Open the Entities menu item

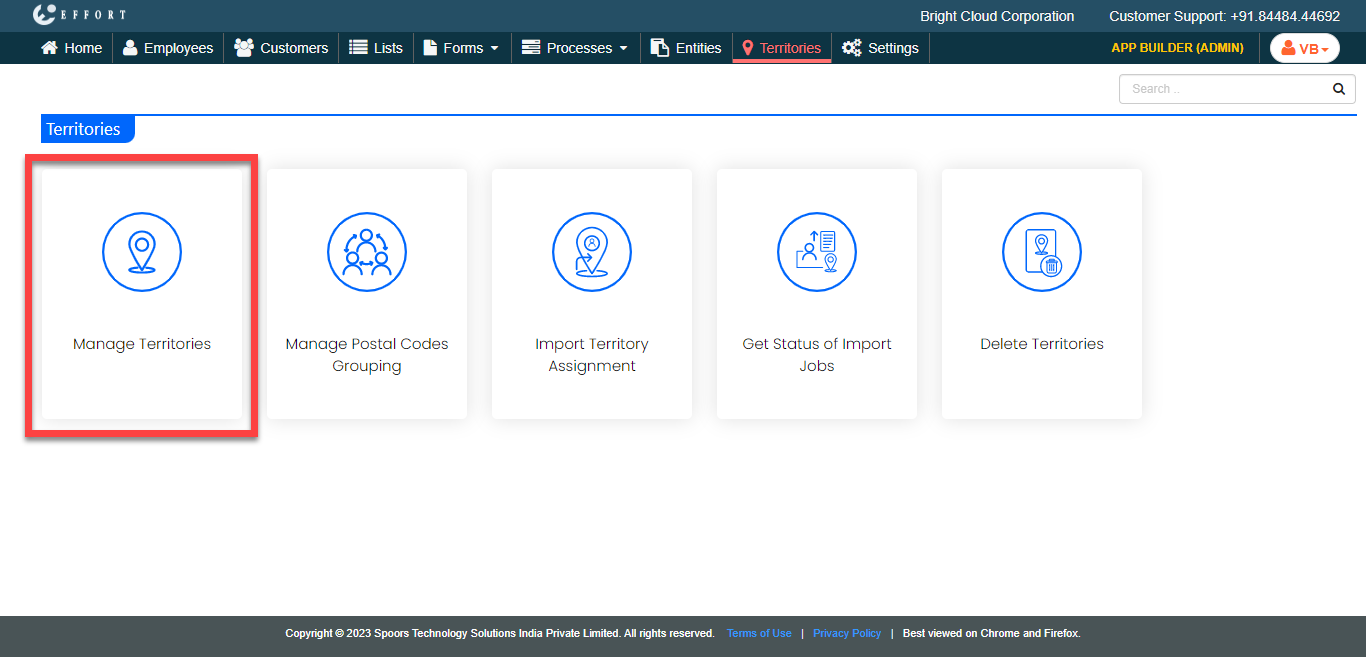[686, 48]
